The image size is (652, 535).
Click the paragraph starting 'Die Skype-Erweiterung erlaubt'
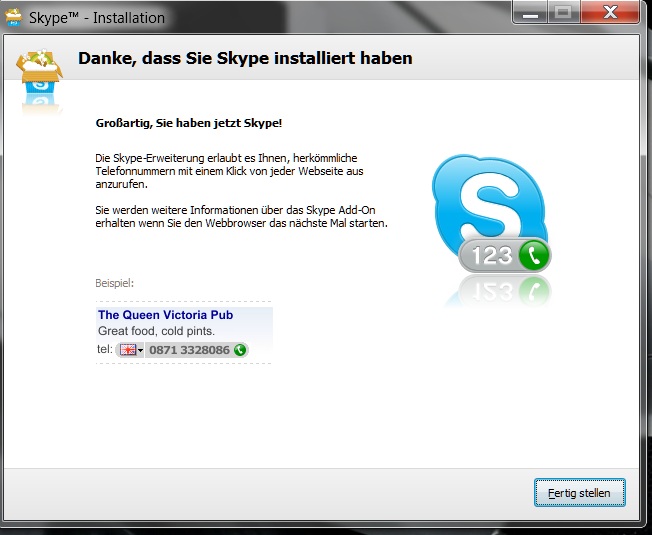coord(229,171)
